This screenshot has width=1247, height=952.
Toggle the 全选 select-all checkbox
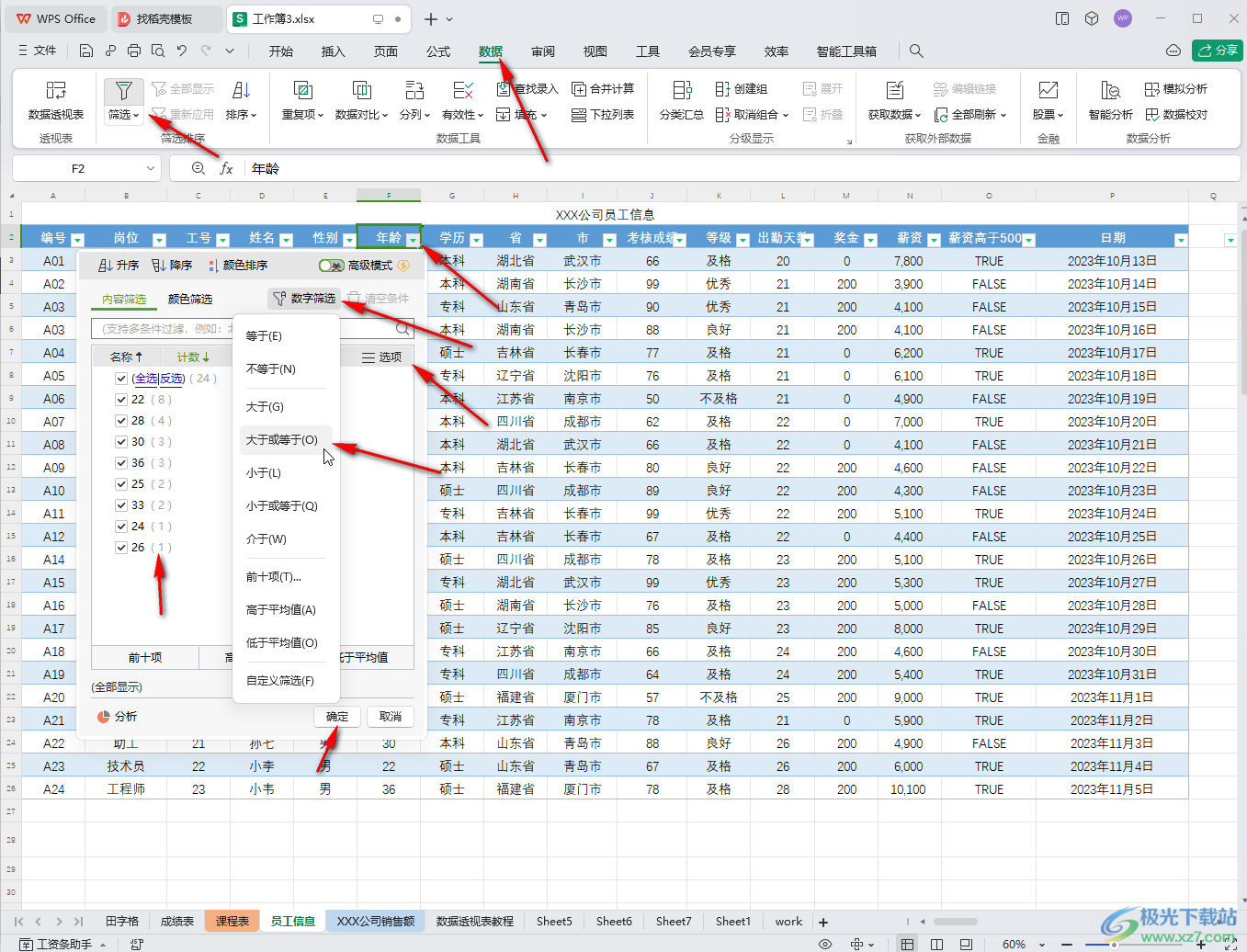coord(121,379)
